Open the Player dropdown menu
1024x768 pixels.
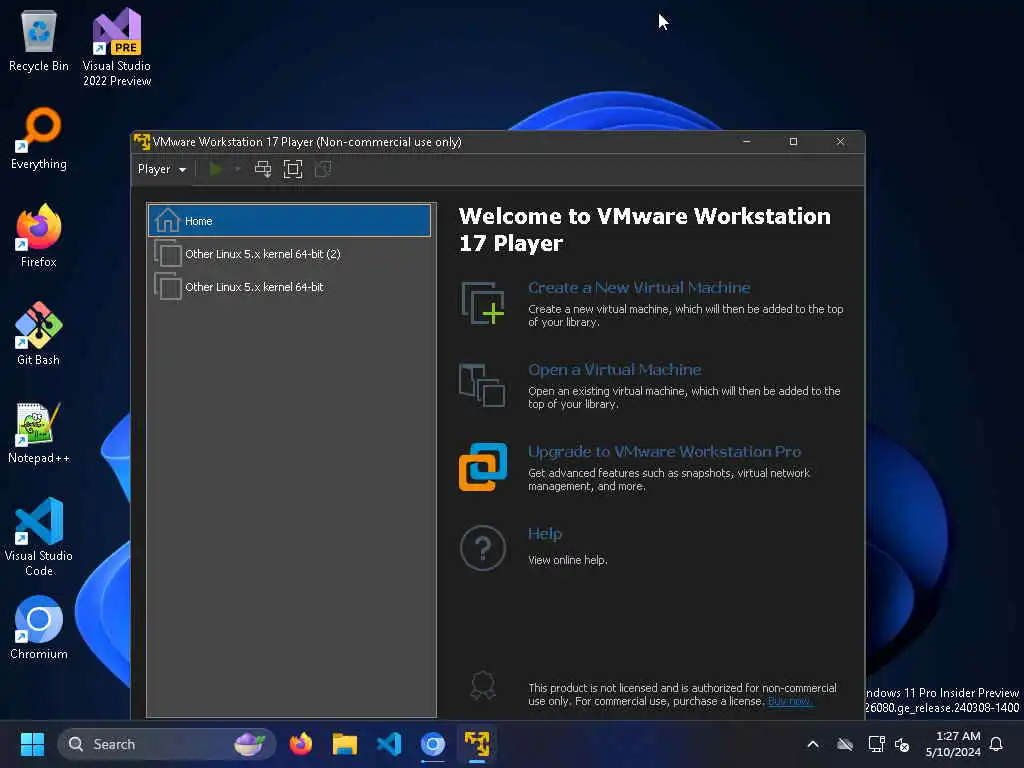(x=161, y=169)
